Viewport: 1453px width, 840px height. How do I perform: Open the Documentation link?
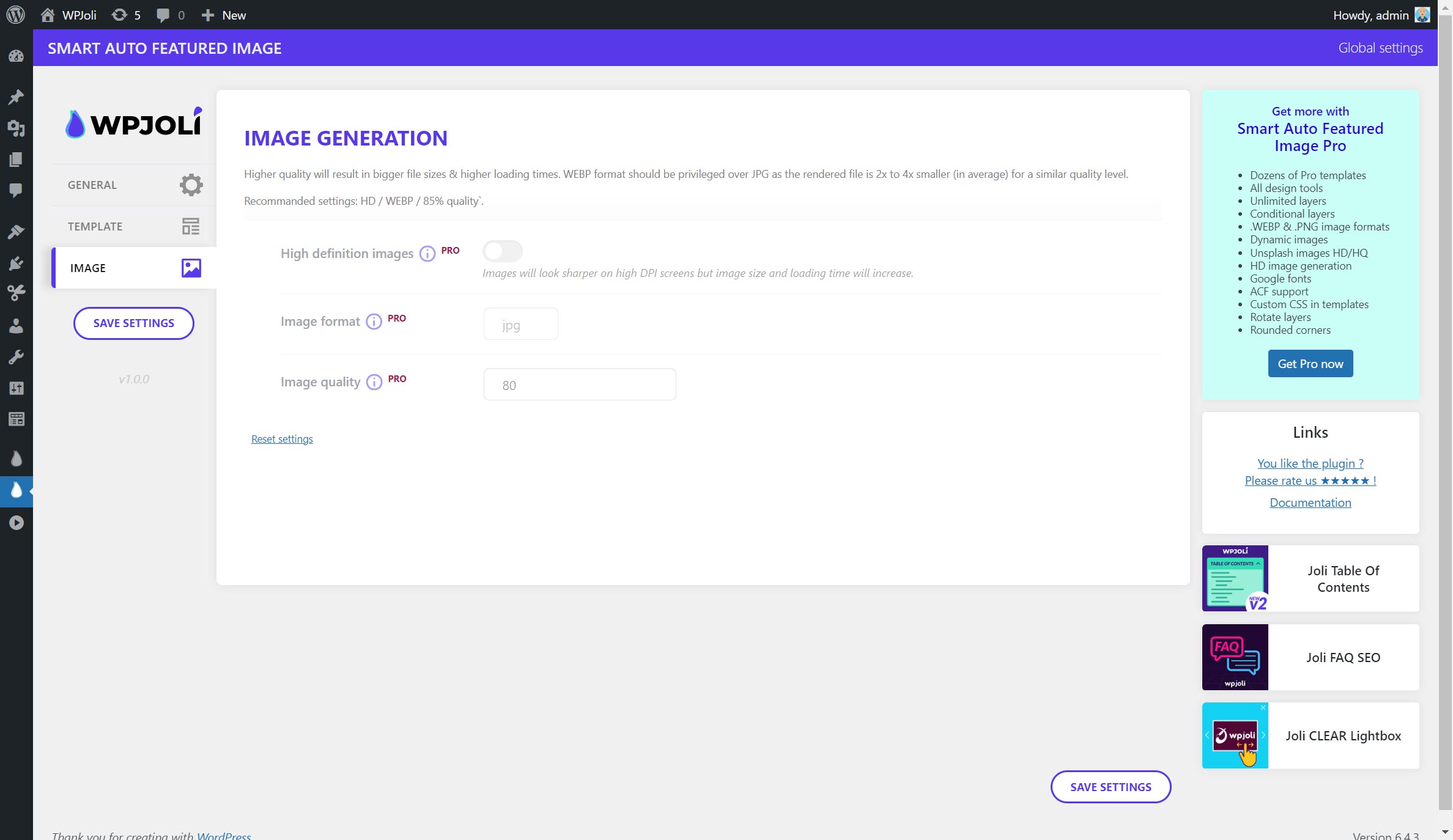point(1311,503)
